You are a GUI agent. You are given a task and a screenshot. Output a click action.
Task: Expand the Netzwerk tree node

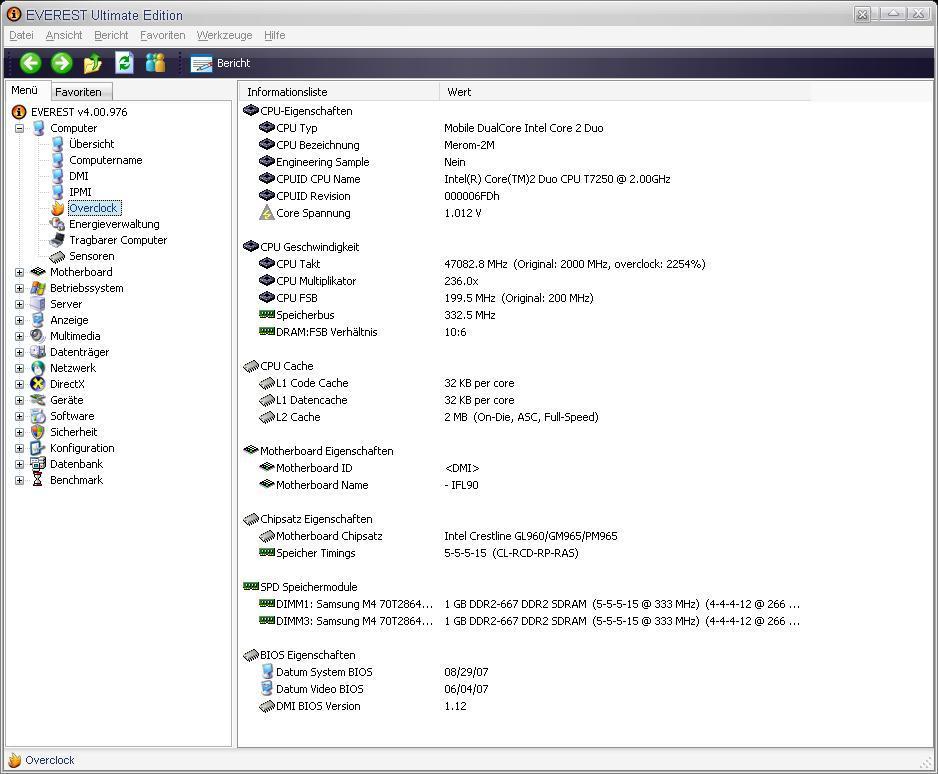click(19, 368)
